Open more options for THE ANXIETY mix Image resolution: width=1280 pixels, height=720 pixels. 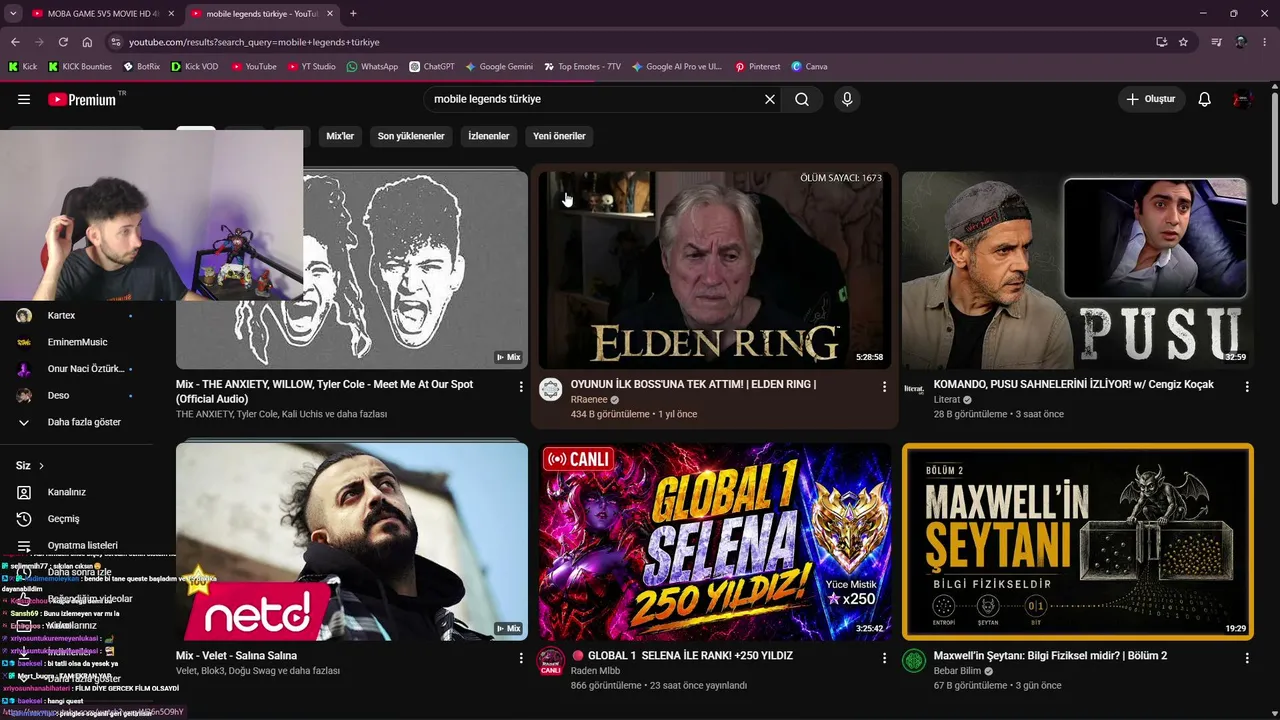tap(521, 386)
